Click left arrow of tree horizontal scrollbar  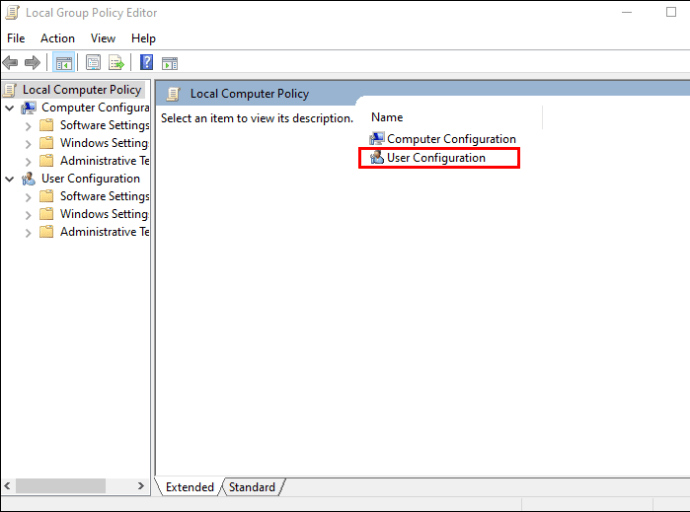point(7,486)
